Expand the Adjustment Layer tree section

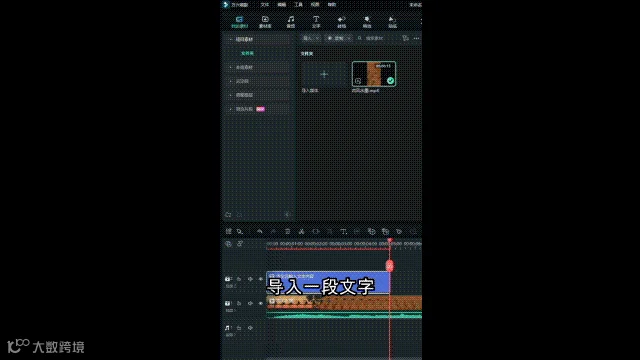pos(231,95)
